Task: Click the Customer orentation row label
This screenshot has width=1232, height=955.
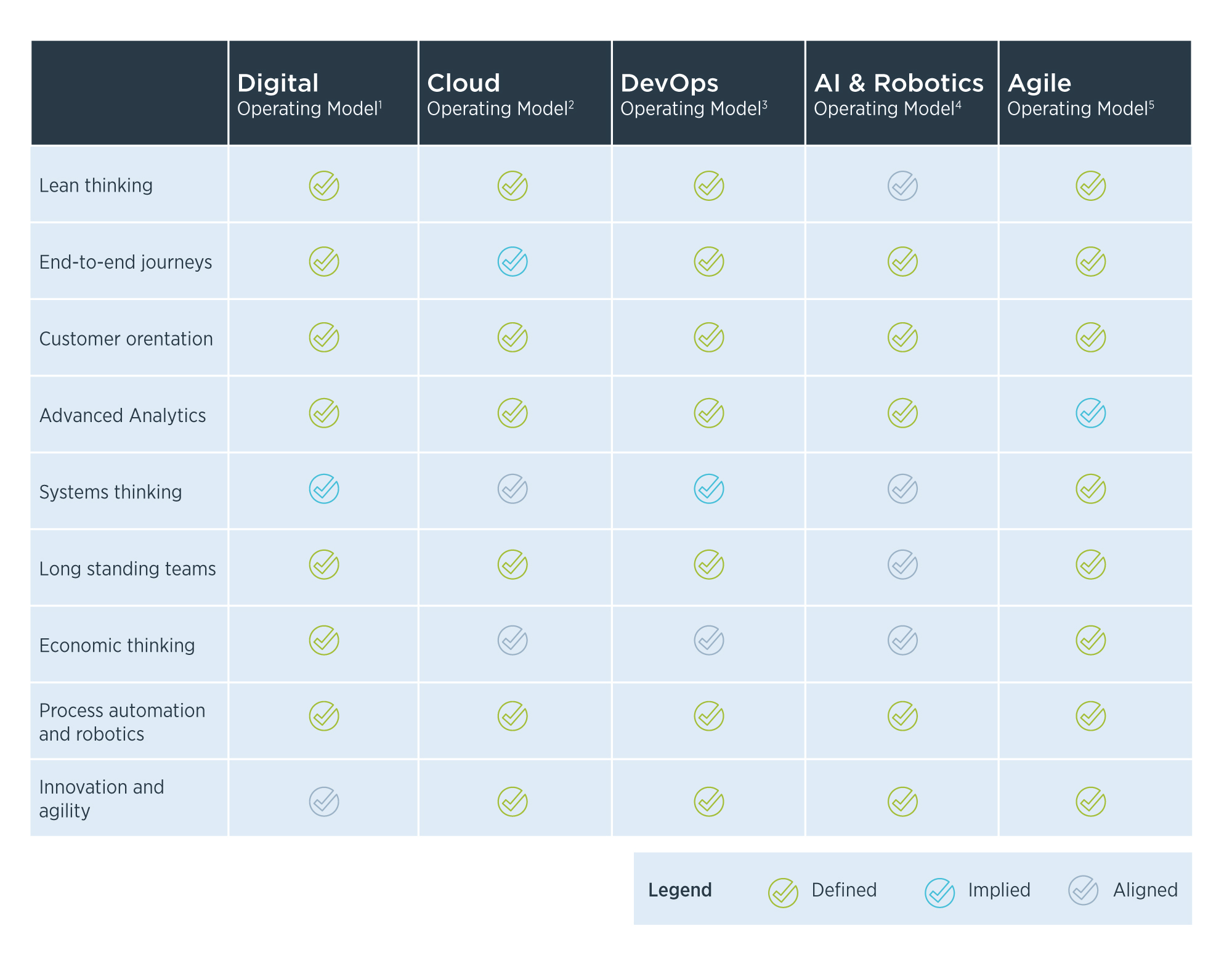Action: click(126, 339)
